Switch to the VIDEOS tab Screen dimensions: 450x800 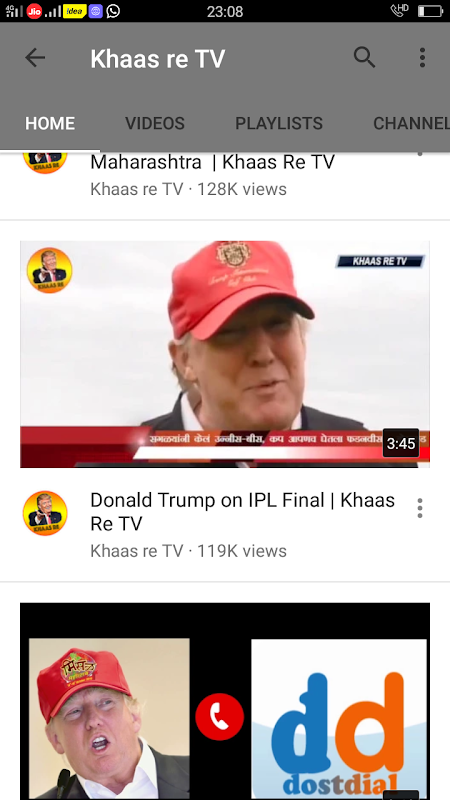tap(155, 123)
